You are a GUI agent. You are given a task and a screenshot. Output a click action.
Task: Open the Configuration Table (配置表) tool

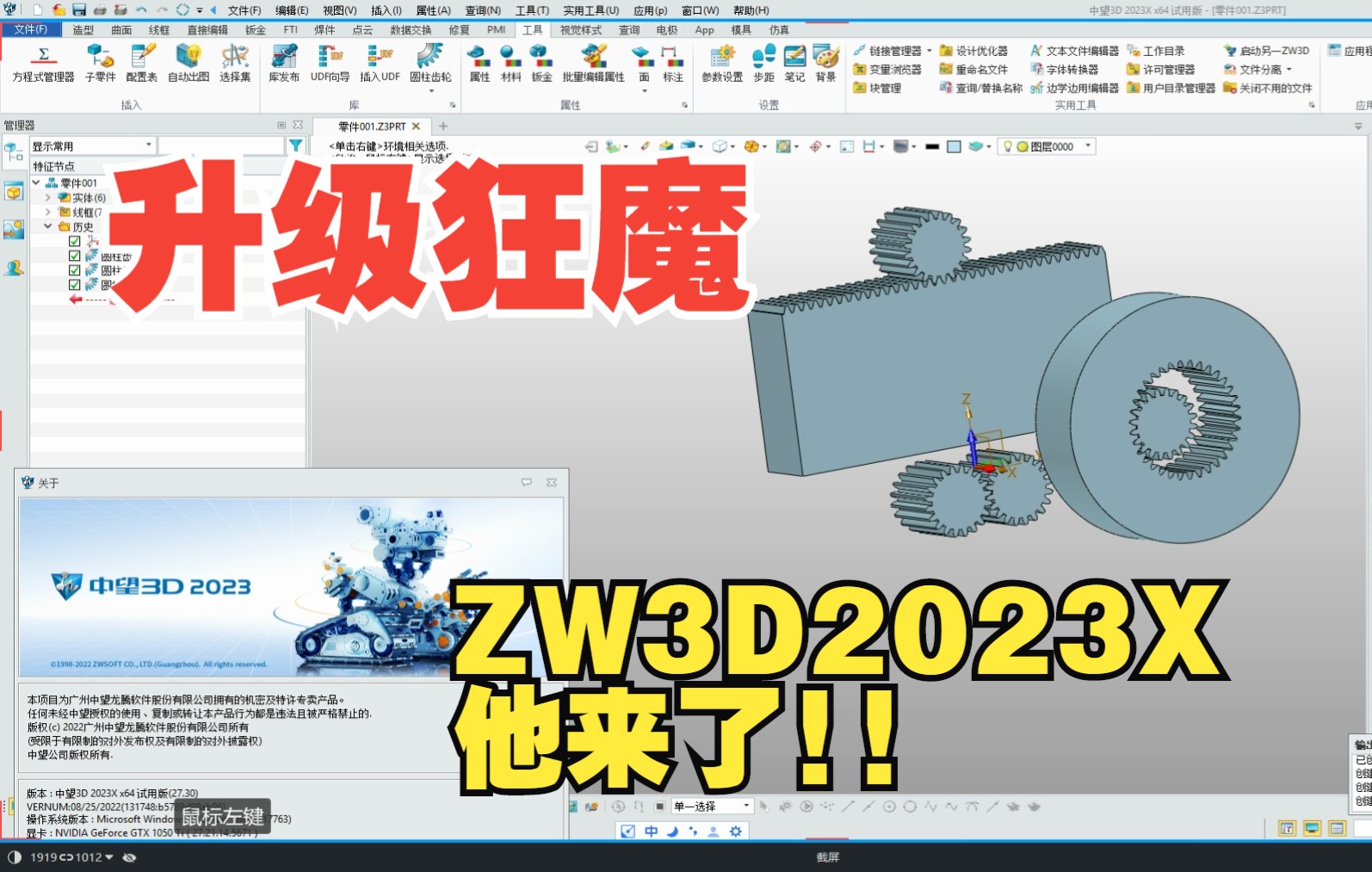click(141, 64)
